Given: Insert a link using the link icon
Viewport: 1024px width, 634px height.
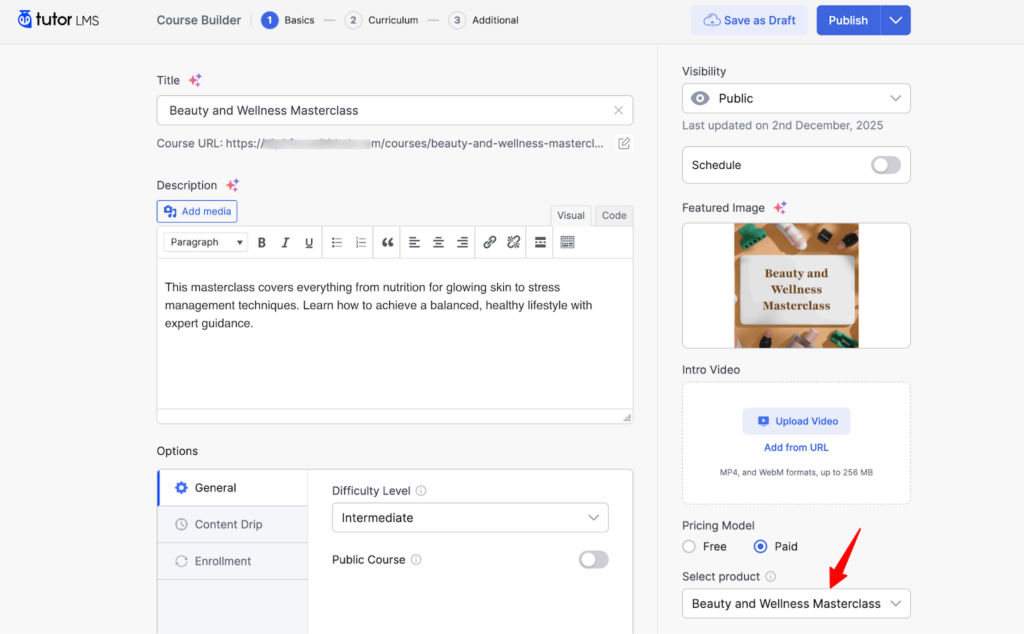Looking at the screenshot, I should point(489,242).
